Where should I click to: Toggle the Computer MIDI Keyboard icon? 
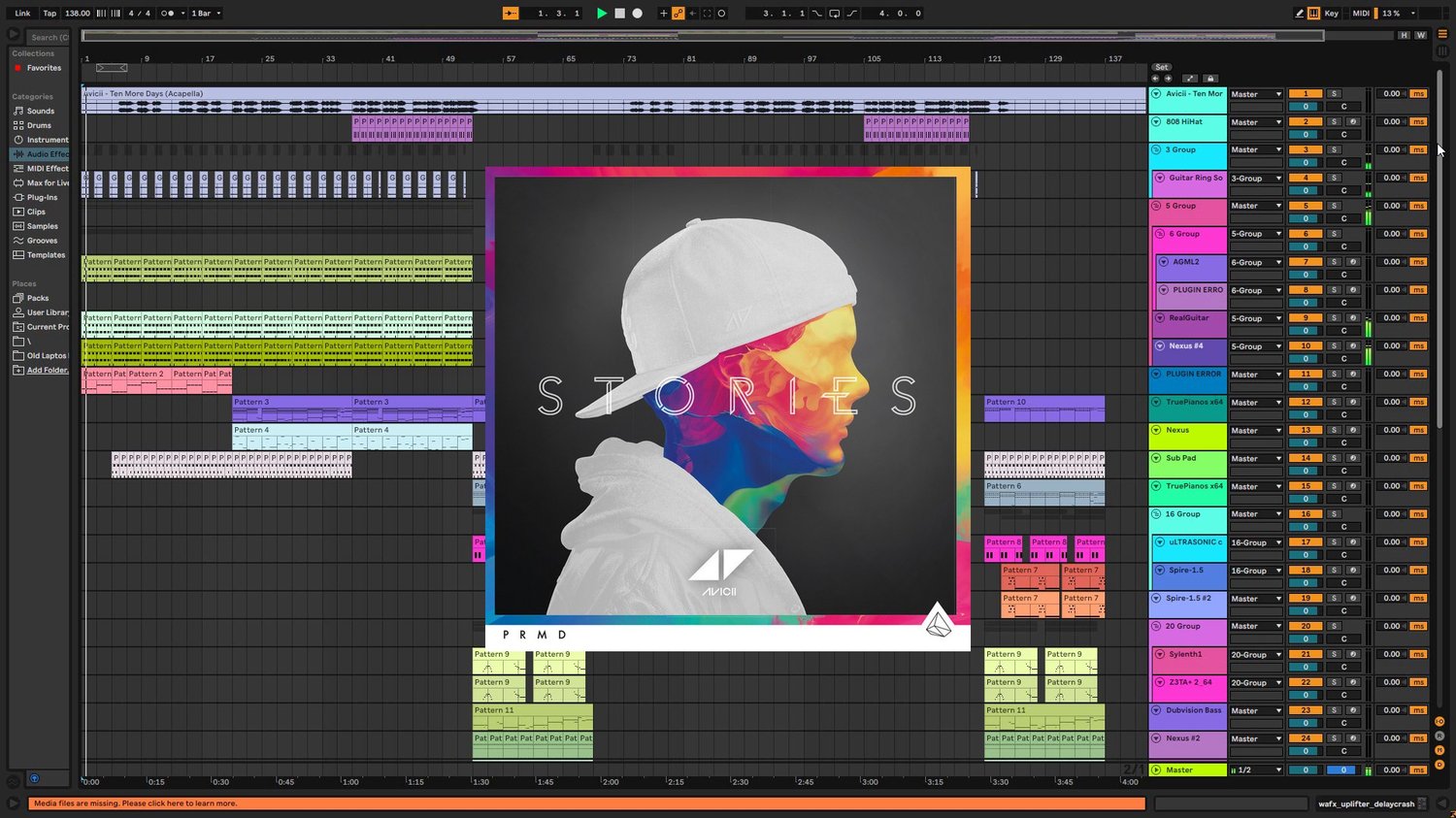tap(1313, 14)
